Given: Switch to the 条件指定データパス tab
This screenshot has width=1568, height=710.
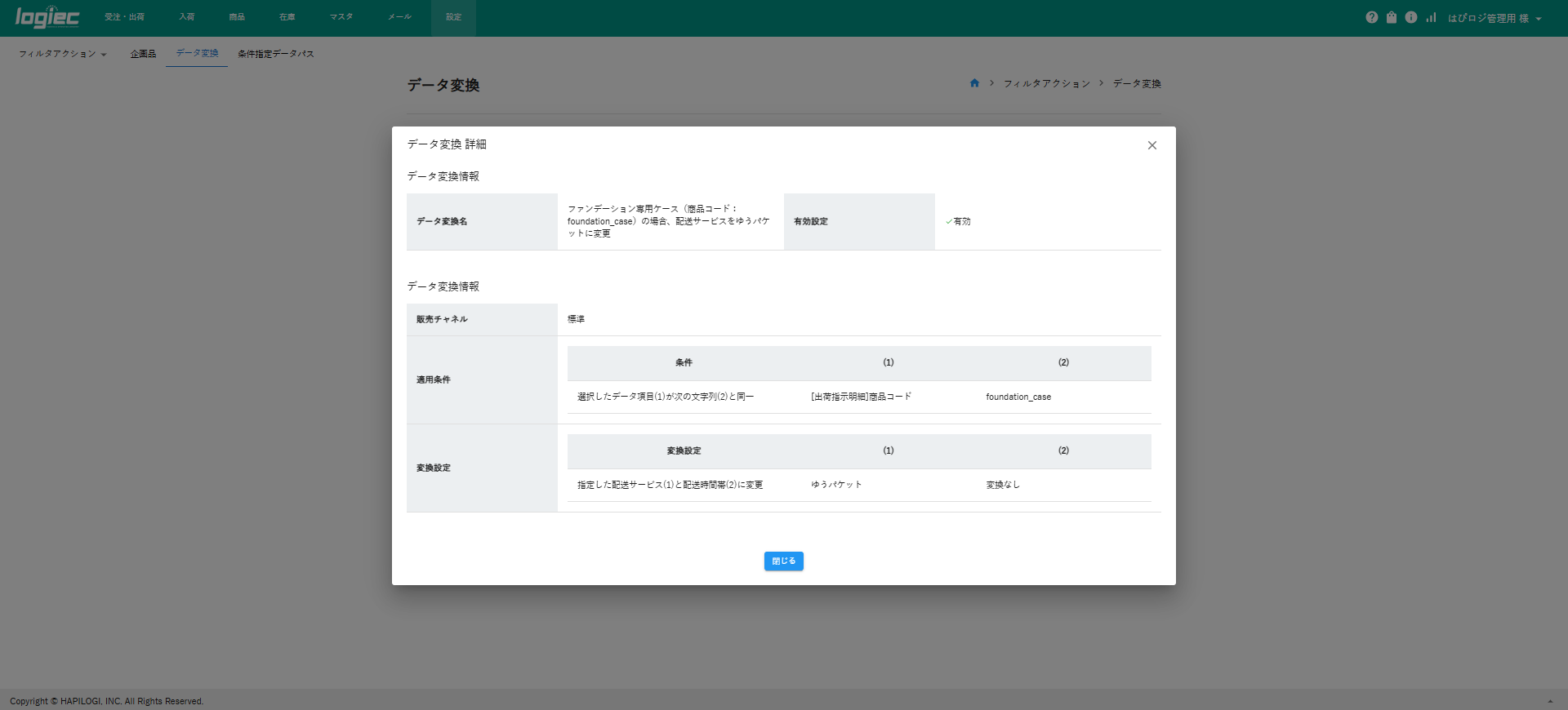Looking at the screenshot, I should [275, 54].
